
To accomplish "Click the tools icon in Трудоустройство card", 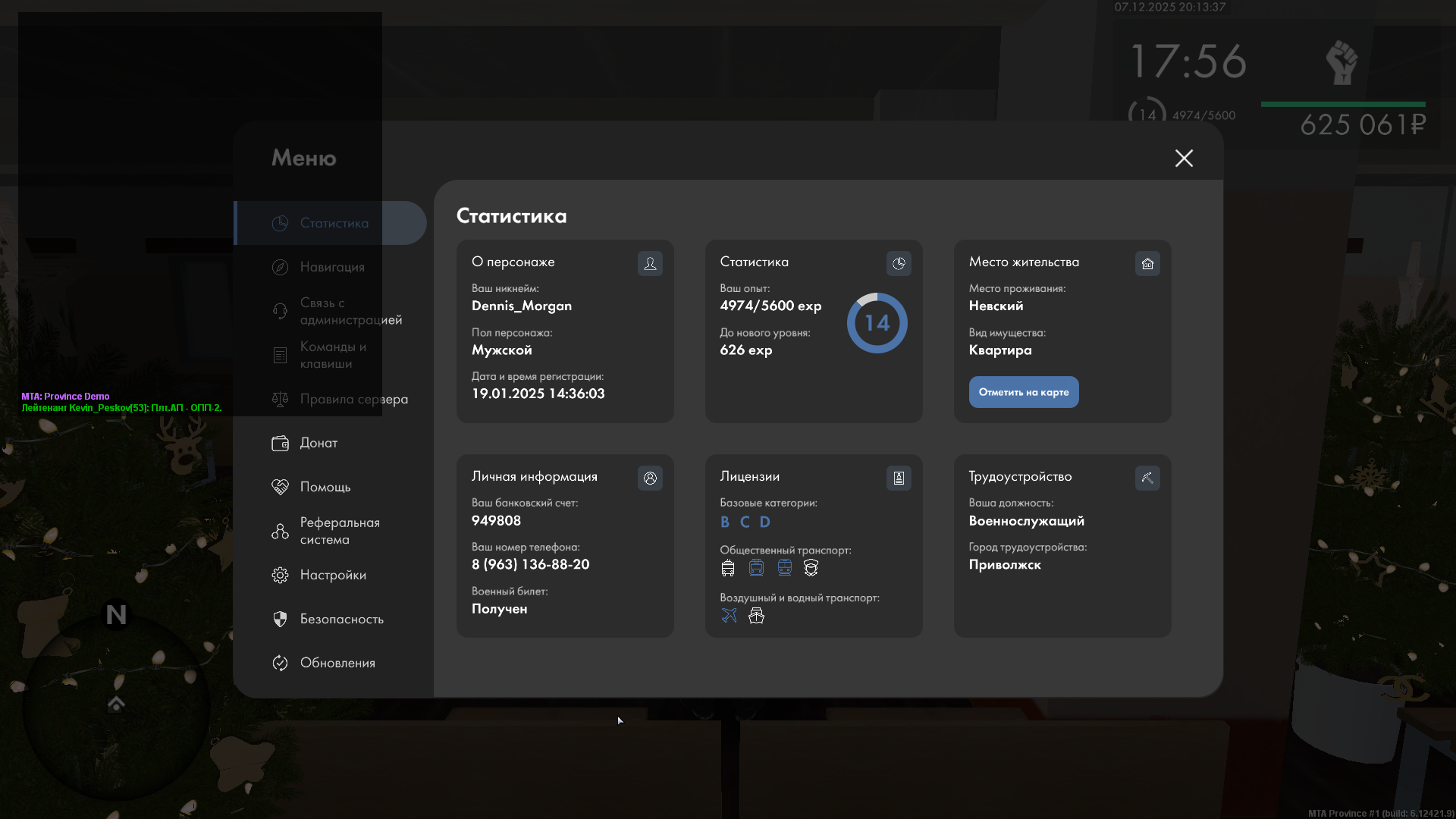I will point(1147,478).
